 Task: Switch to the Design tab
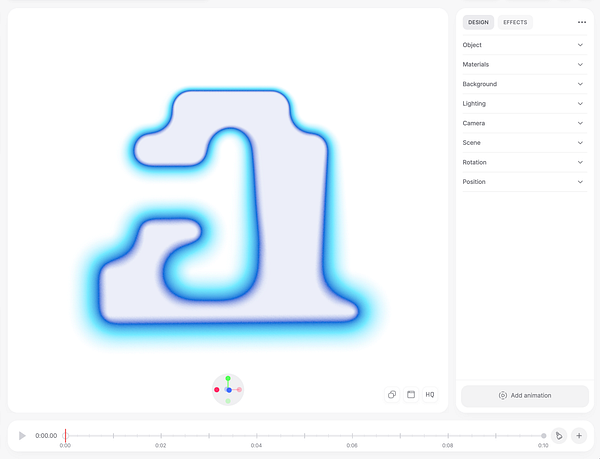[478, 23]
